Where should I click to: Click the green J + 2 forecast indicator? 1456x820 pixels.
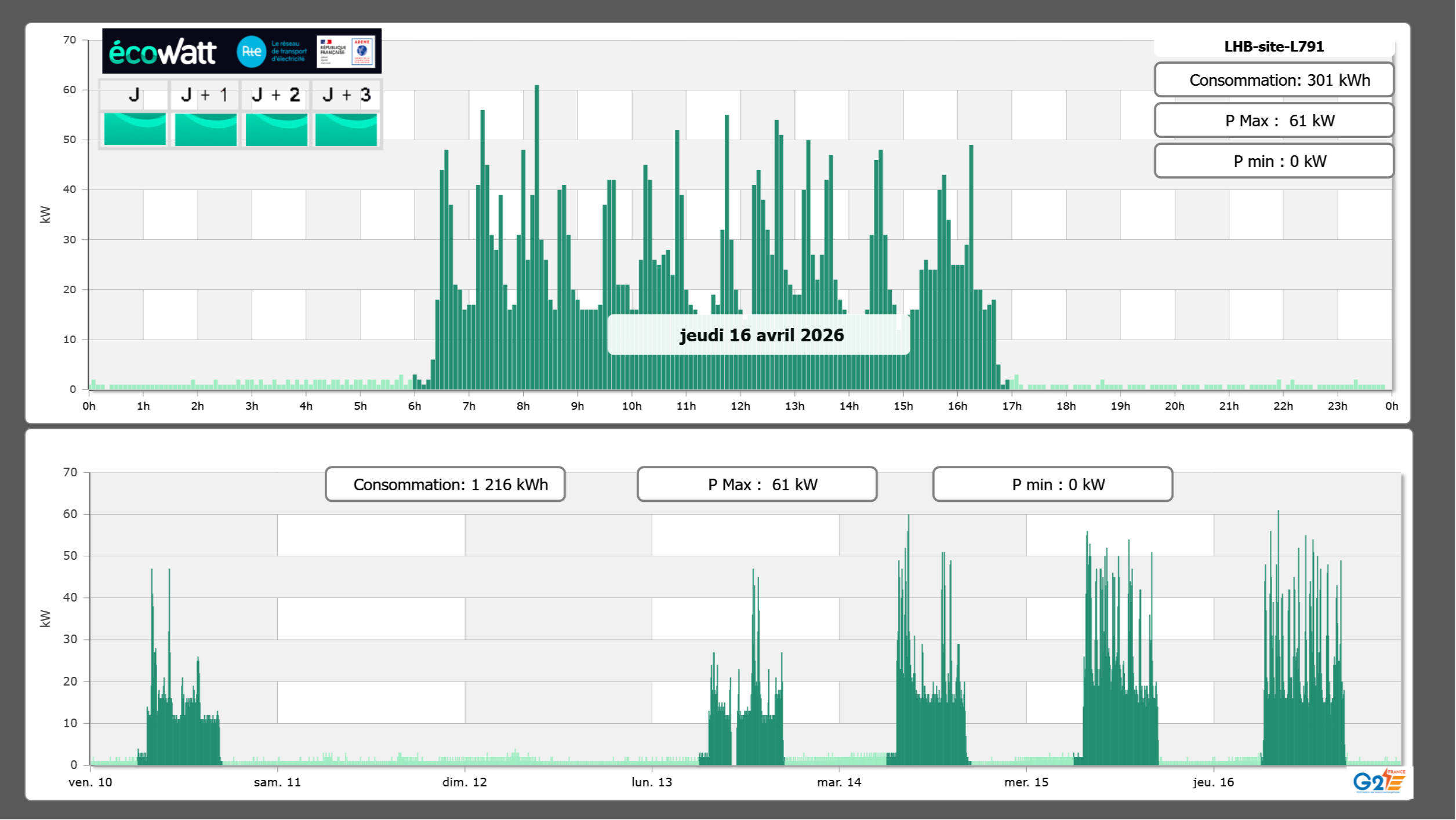coord(277,129)
